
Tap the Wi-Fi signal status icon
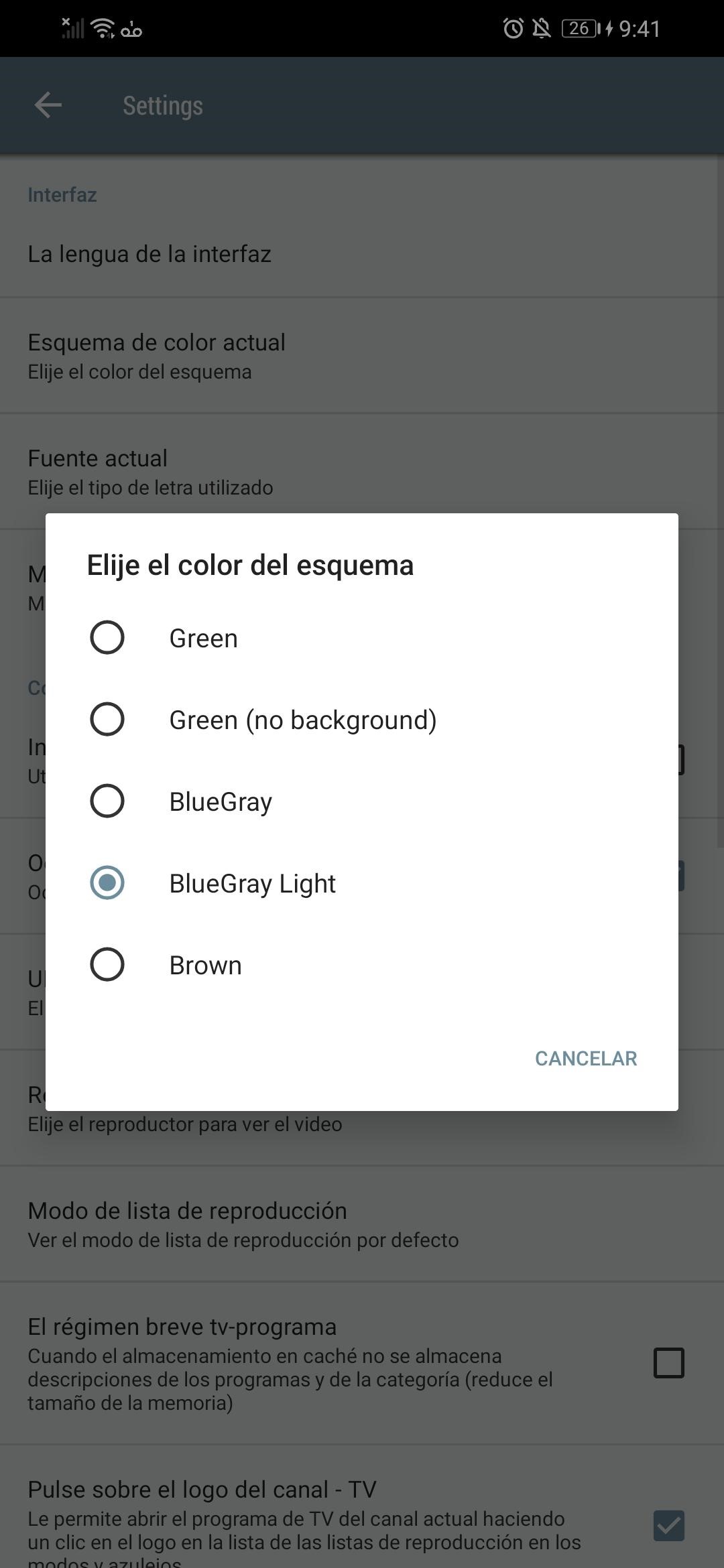pos(103,28)
